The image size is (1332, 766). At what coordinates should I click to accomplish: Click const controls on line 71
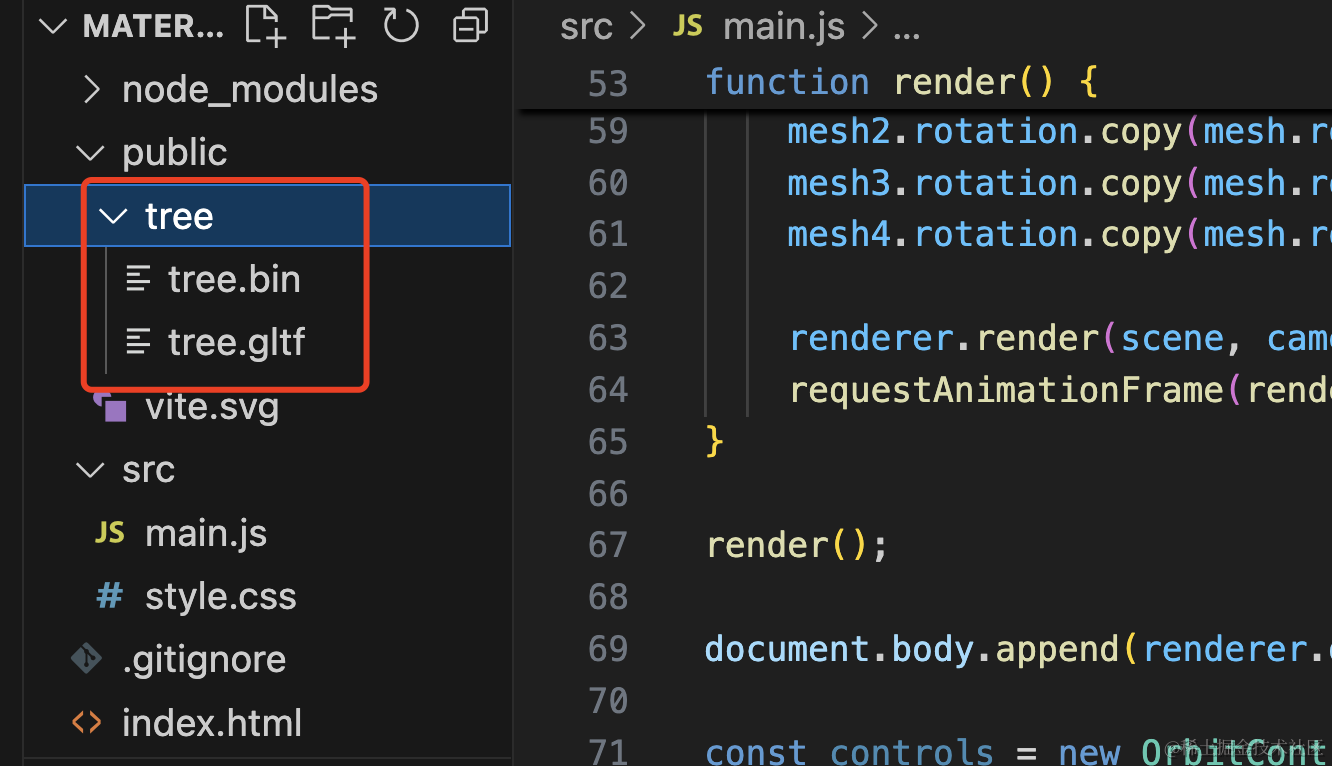pyautogui.click(x=850, y=752)
